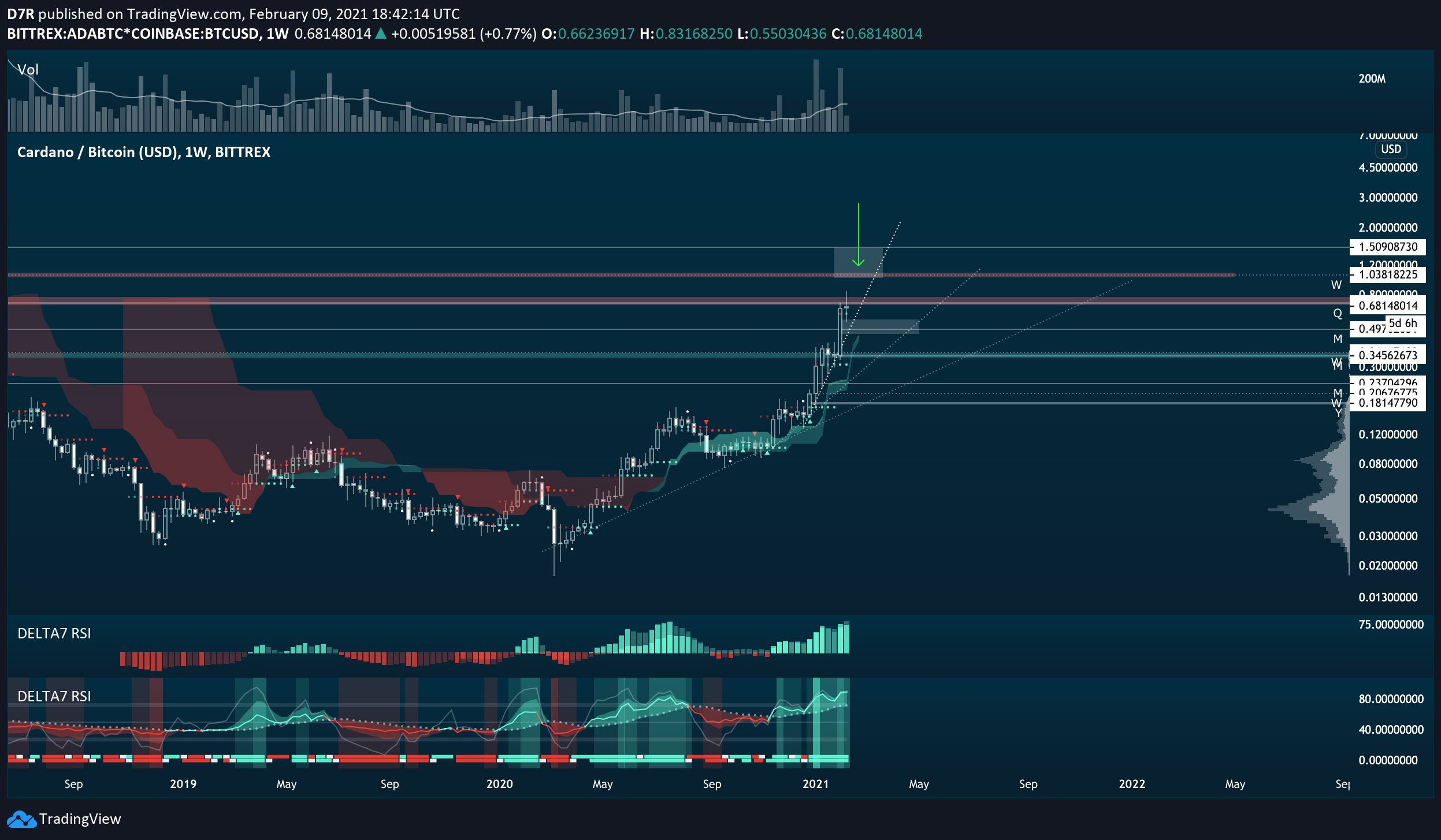Screen dimensions: 1441x840
Task: Click the 40.00000000 oscillator scale label
Action: click(x=1391, y=730)
